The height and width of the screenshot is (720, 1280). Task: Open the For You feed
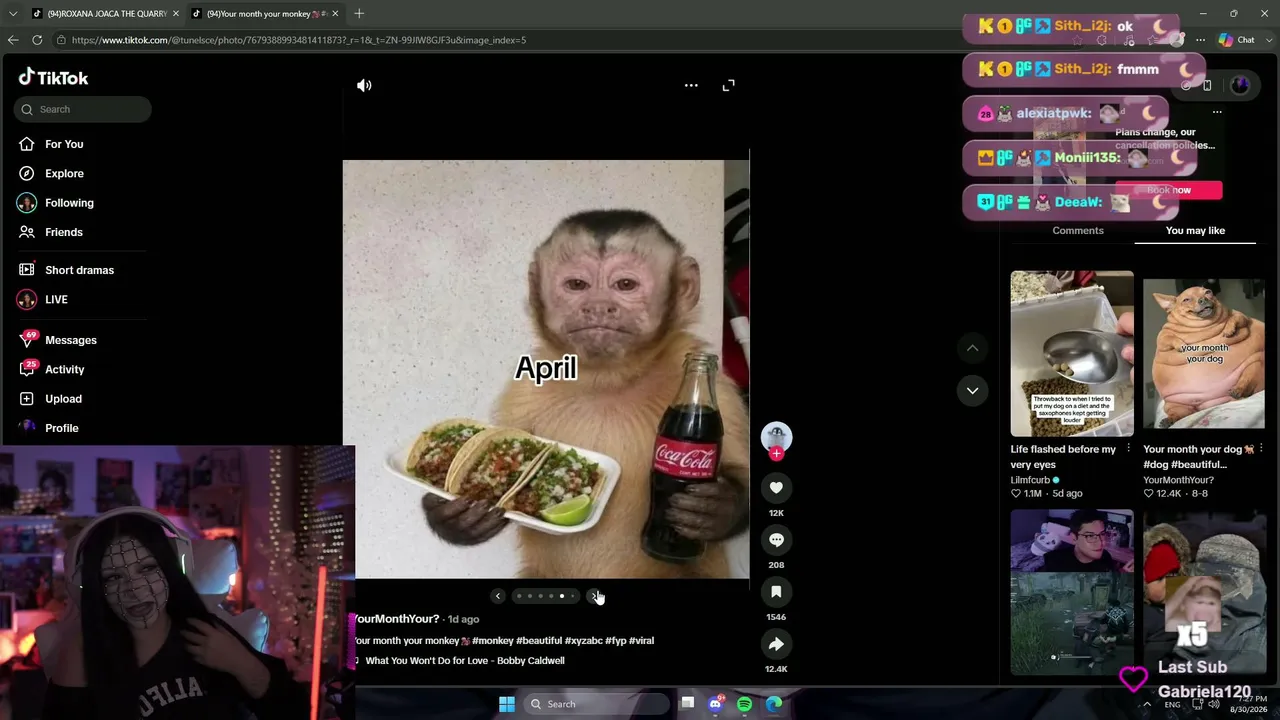pos(50,144)
